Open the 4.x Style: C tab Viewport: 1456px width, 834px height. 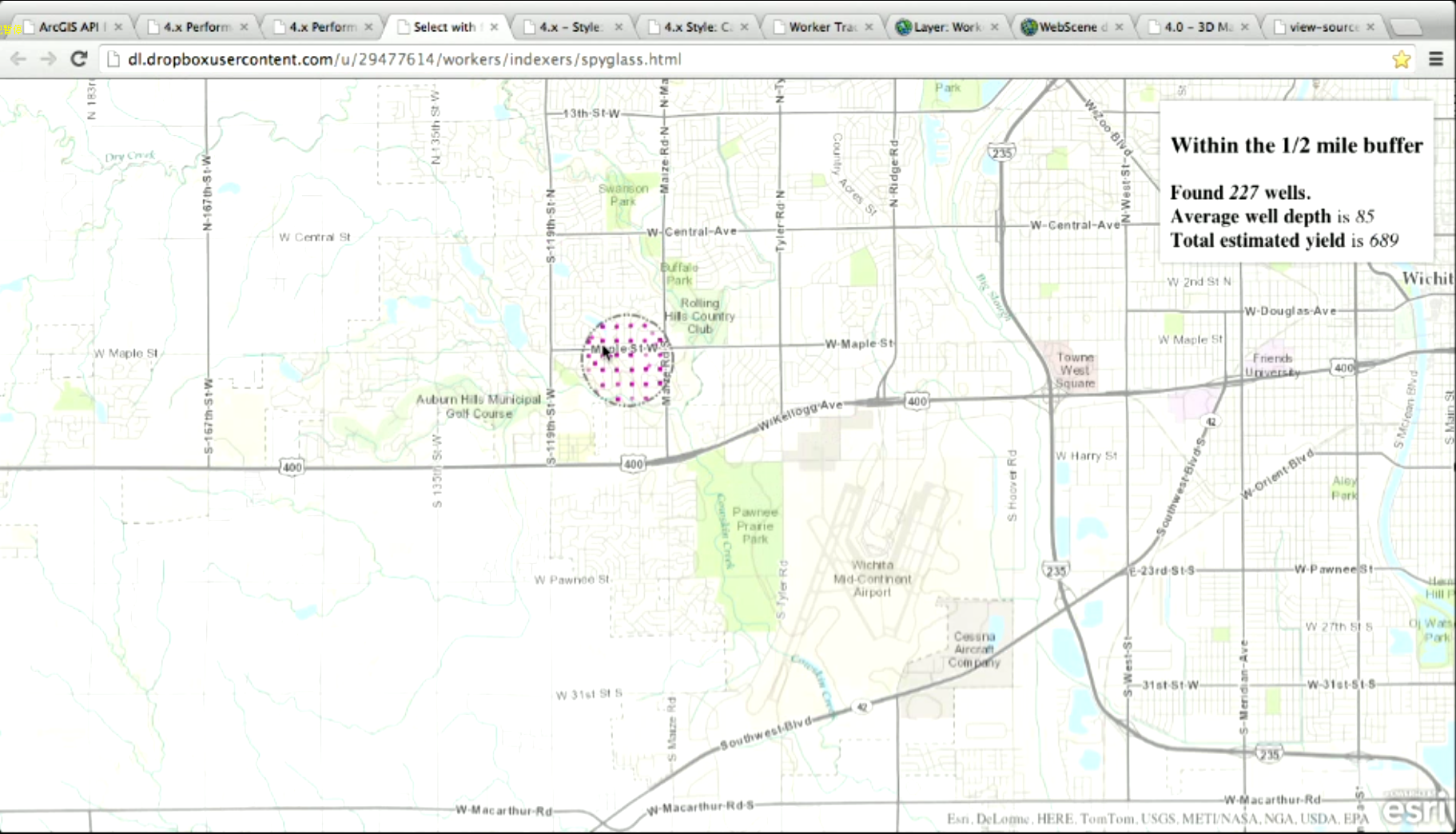coord(698,26)
